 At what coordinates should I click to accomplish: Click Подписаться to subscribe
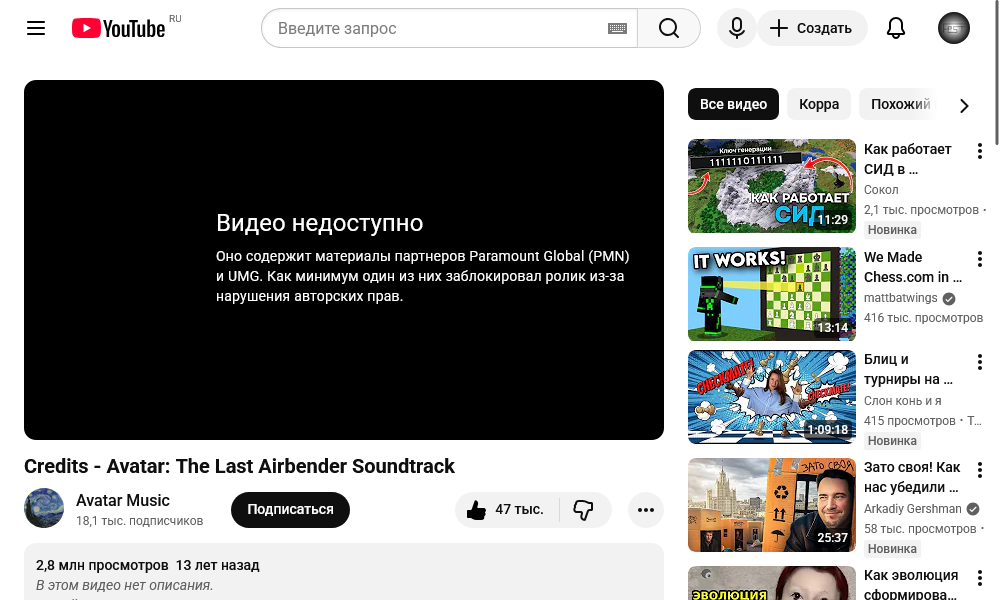(x=290, y=509)
